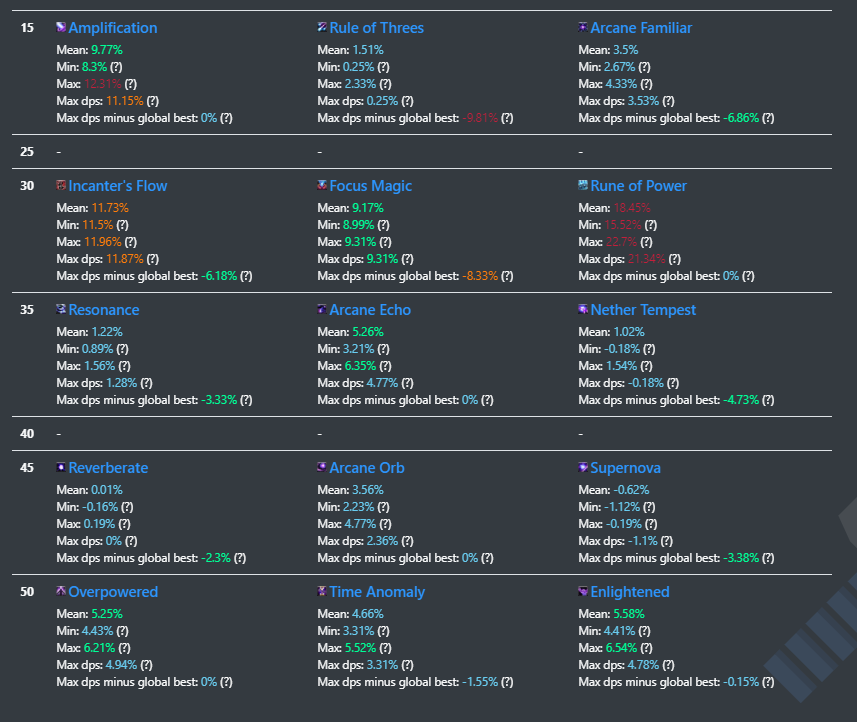Click the (?) after Amplification Max dps 11.15%

[152, 101]
